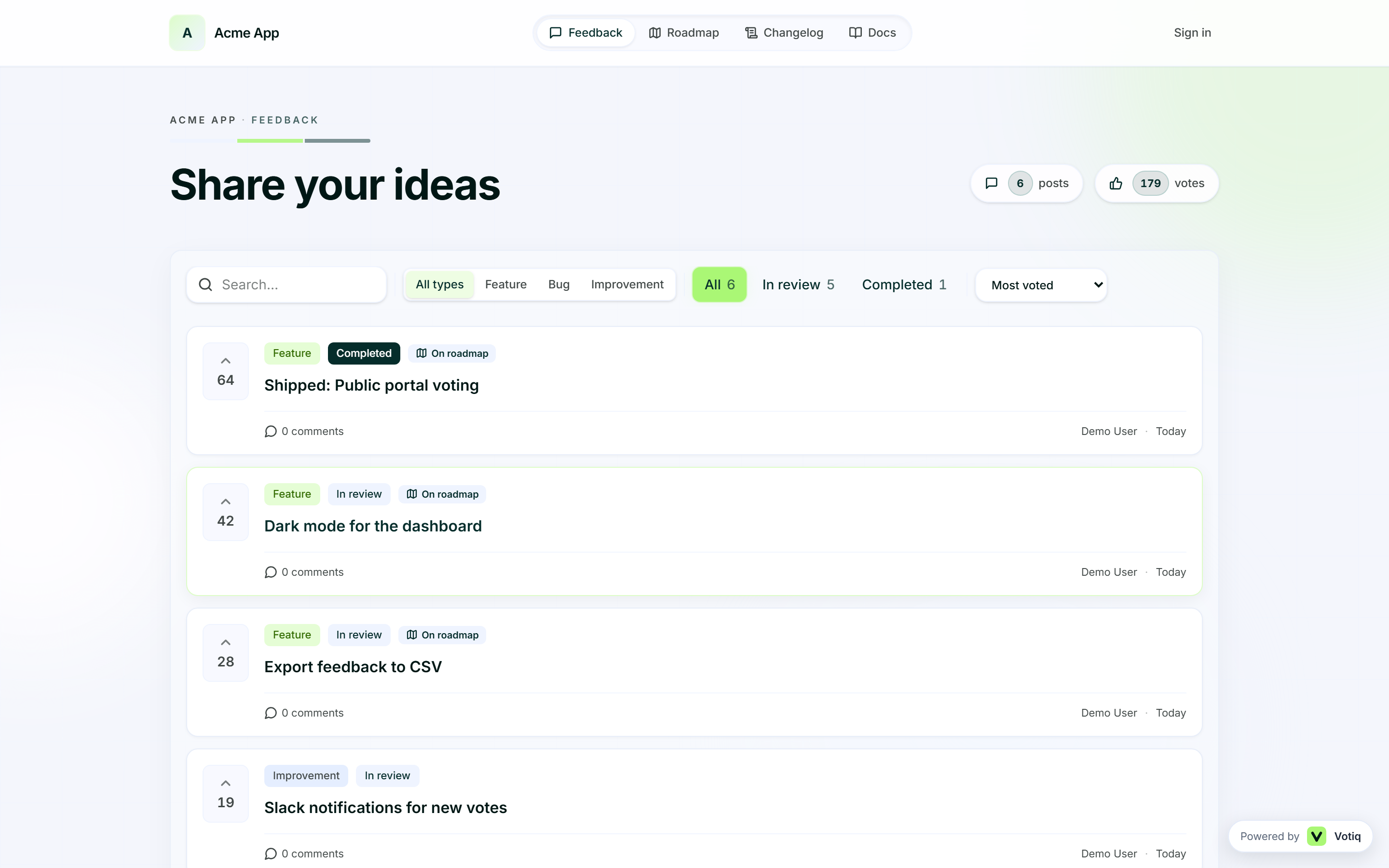This screenshot has height=868, width=1389.
Task: Open the Feedback tab
Action: (x=586, y=33)
